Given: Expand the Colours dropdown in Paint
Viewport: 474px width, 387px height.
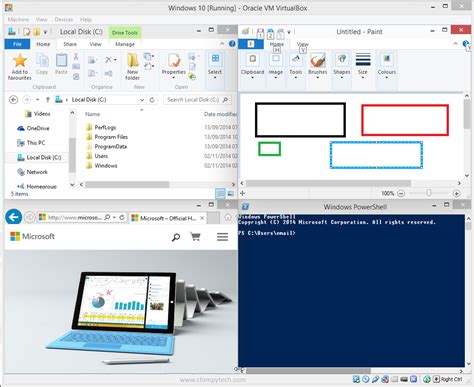Looking at the screenshot, I should tap(387, 78).
